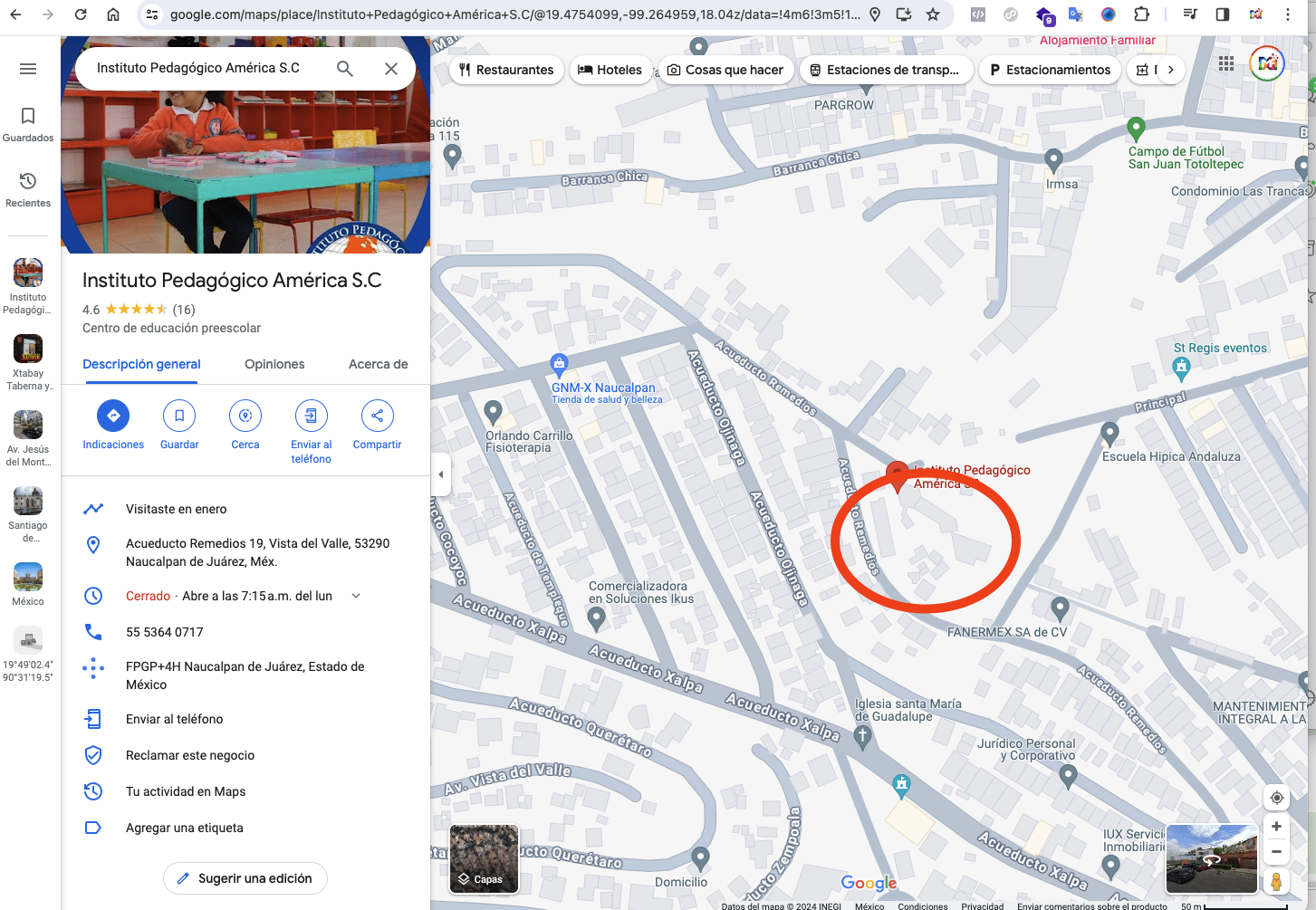Switch to the Acerca de tab
Viewport: 1316px width, 910px height.
(379, 364)
